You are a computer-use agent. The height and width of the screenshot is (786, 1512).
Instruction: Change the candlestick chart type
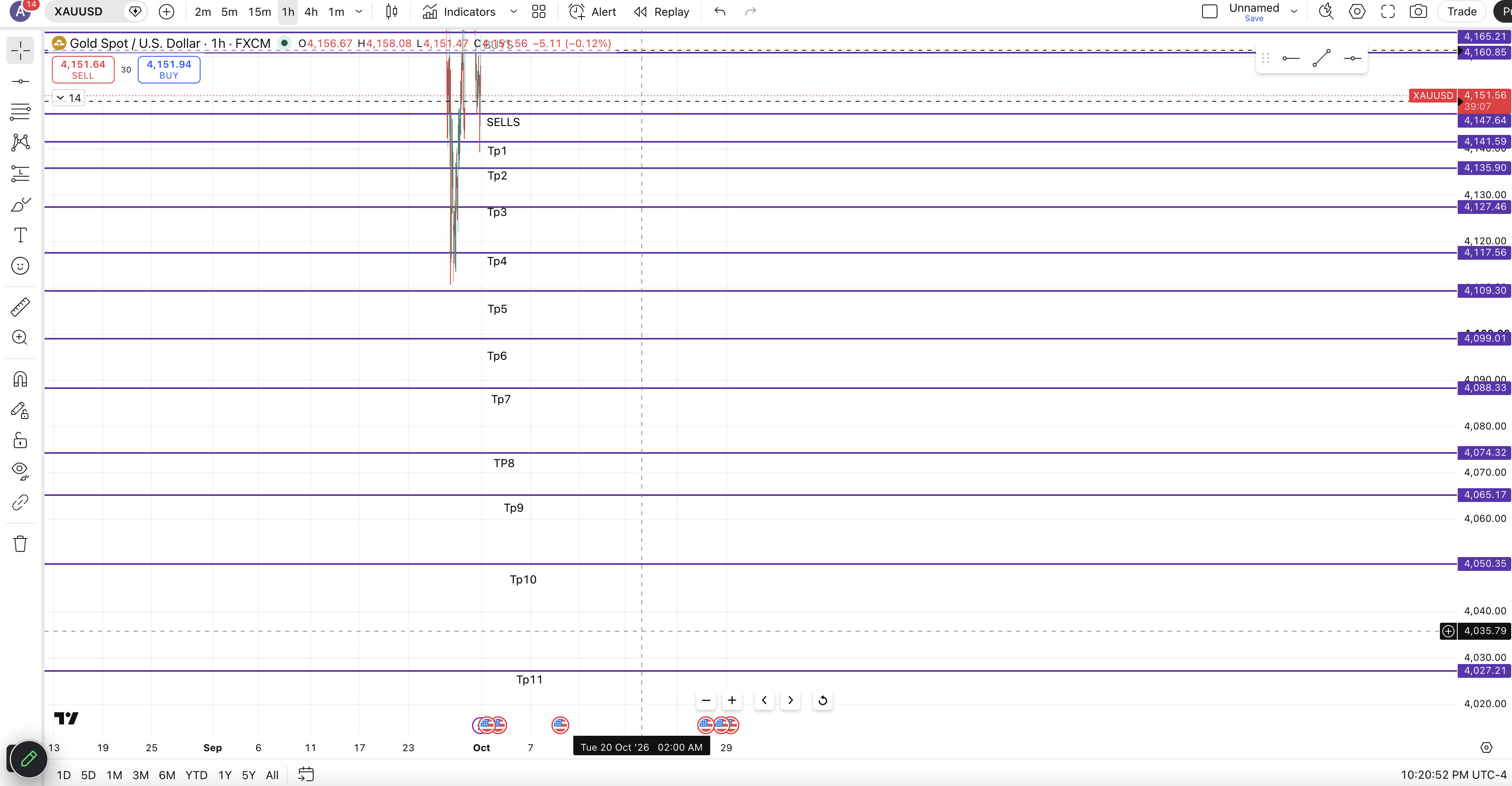tap(391, 12)
